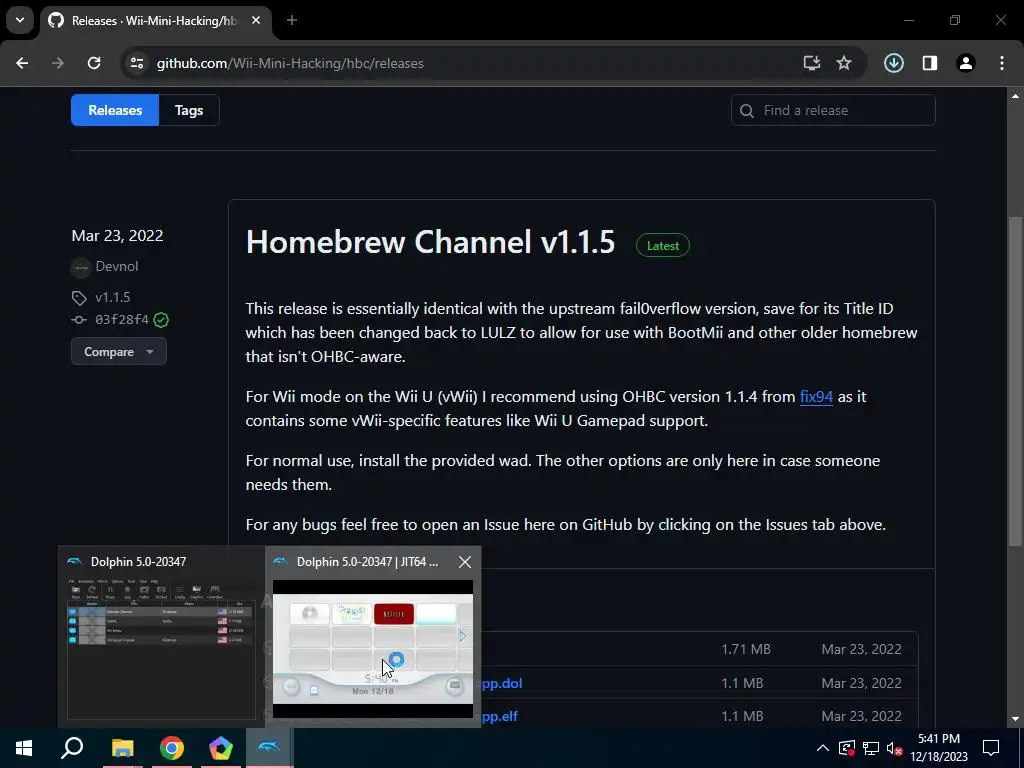1024x768 pixels.
Task: Click the security tray icon with red dot
Action: 846,748
